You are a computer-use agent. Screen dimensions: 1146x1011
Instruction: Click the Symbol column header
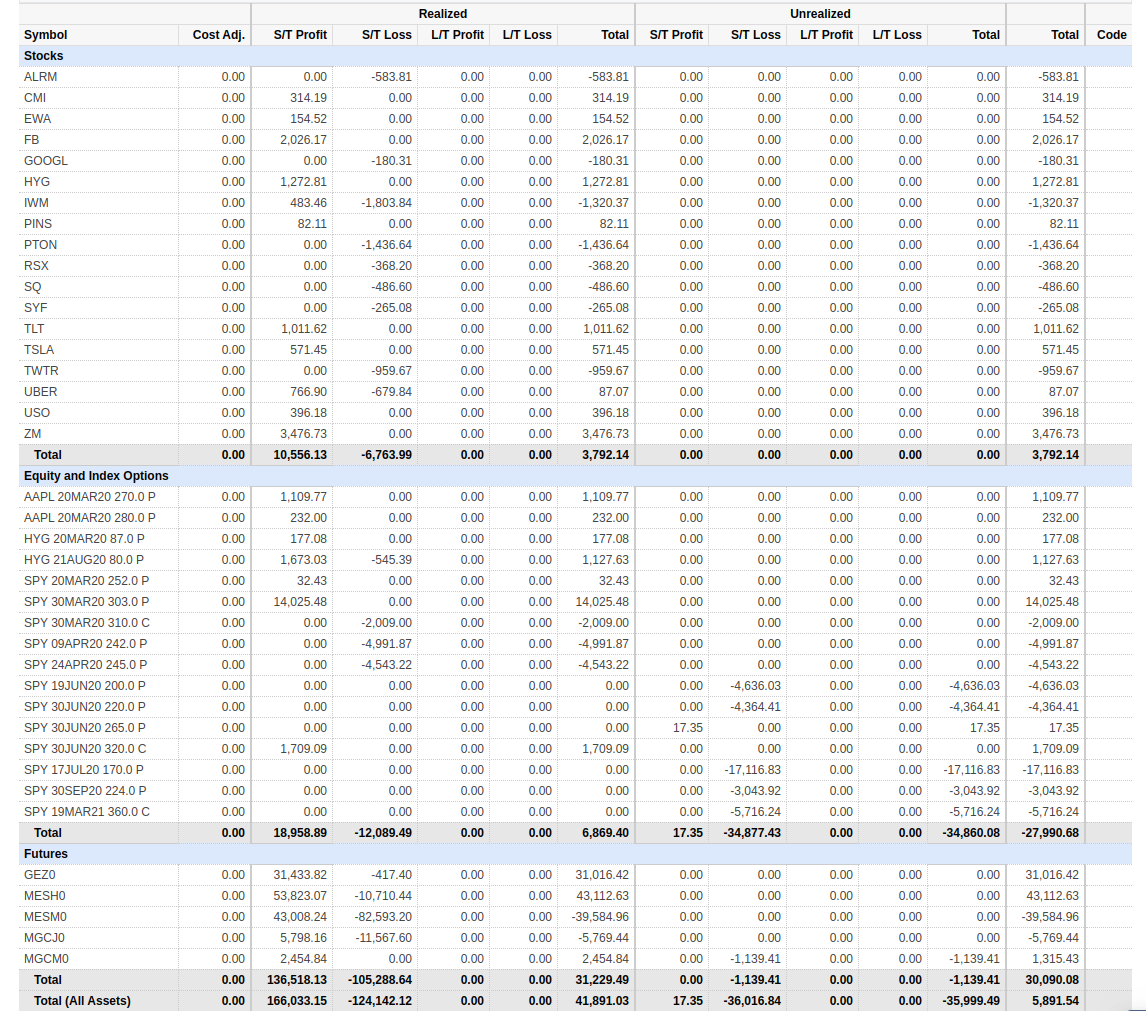click(45, 34)
